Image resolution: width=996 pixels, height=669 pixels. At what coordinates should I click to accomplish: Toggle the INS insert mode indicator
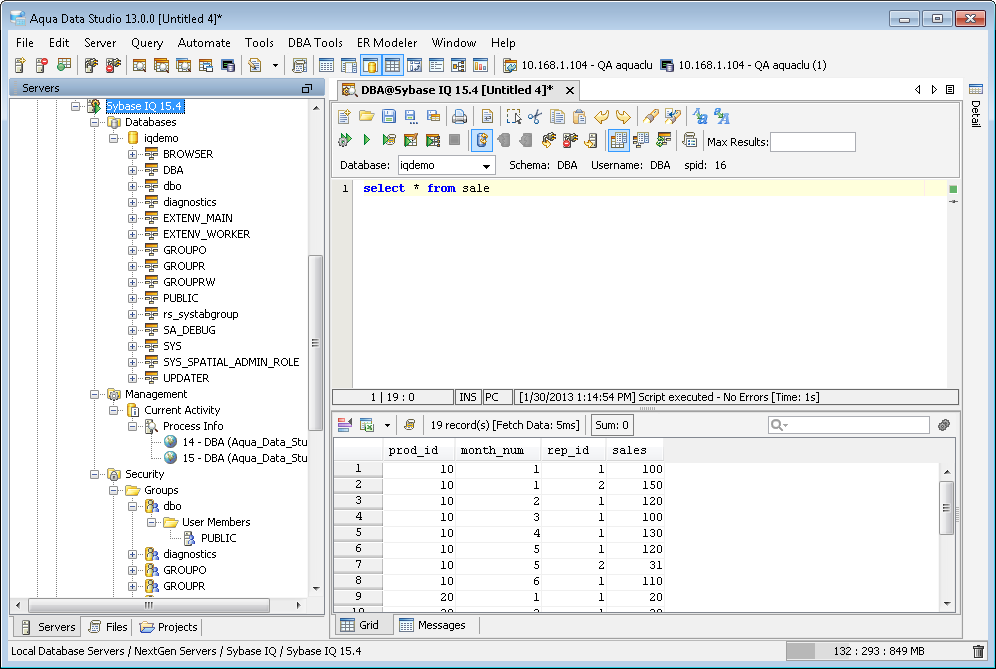click(x=468, y=397)
